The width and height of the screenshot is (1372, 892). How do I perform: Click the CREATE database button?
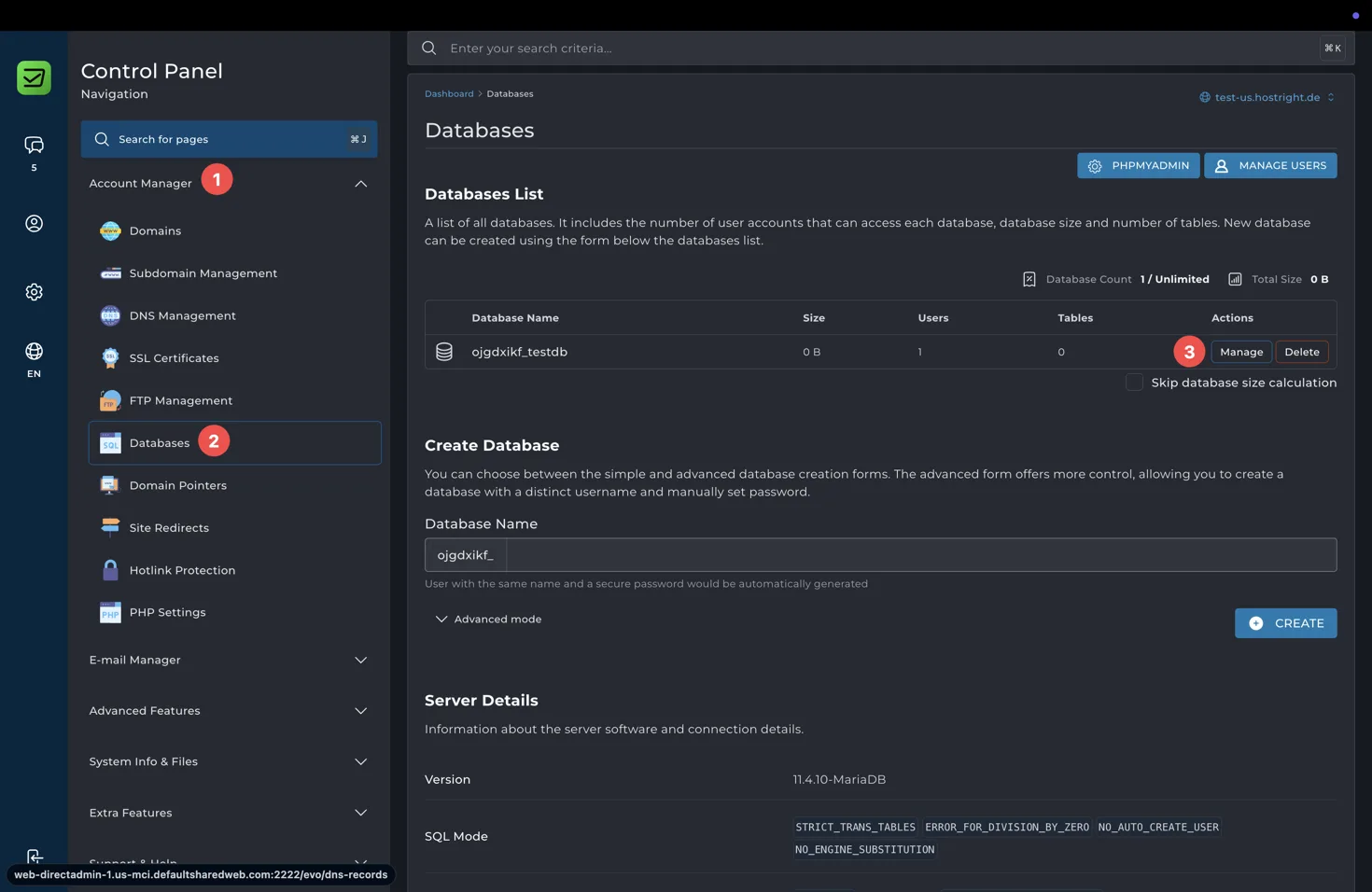pyautogui.click(x=1285, y=623)
